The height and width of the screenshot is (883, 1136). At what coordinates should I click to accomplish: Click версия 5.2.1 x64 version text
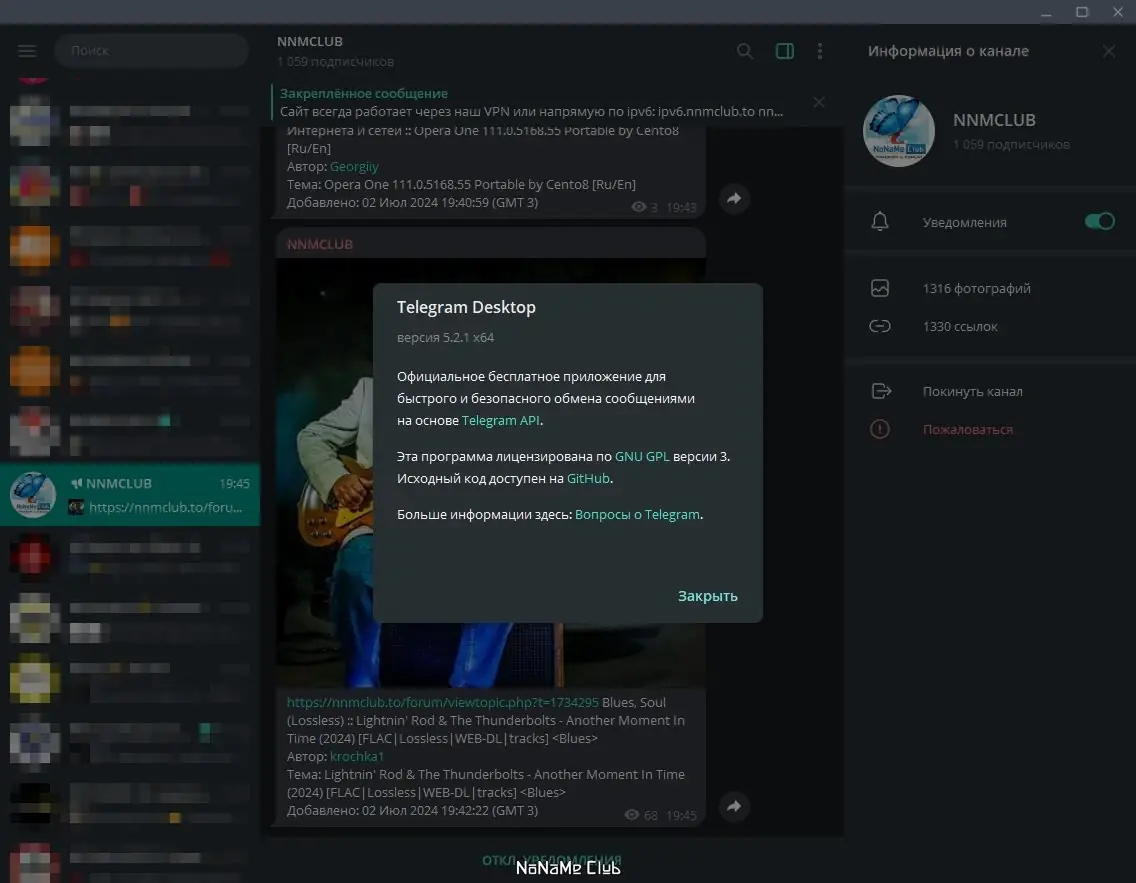pos(445,338)
